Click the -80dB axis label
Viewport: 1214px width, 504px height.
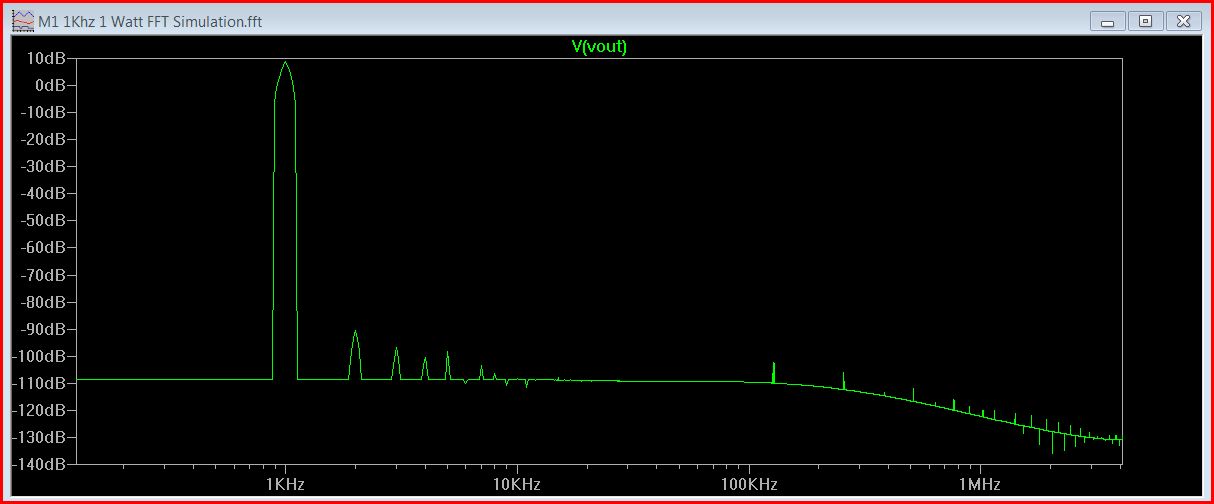[x=44, y=302]
